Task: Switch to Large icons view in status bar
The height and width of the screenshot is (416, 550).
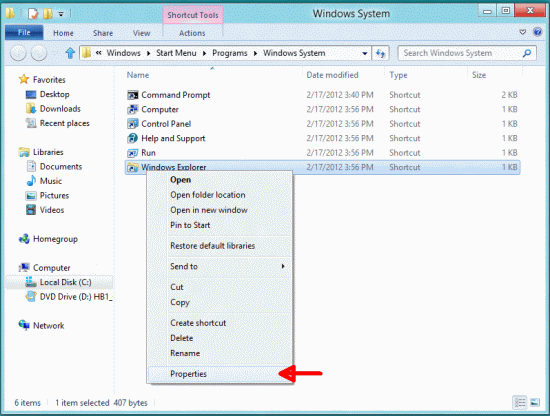Action: coord(535,402)
